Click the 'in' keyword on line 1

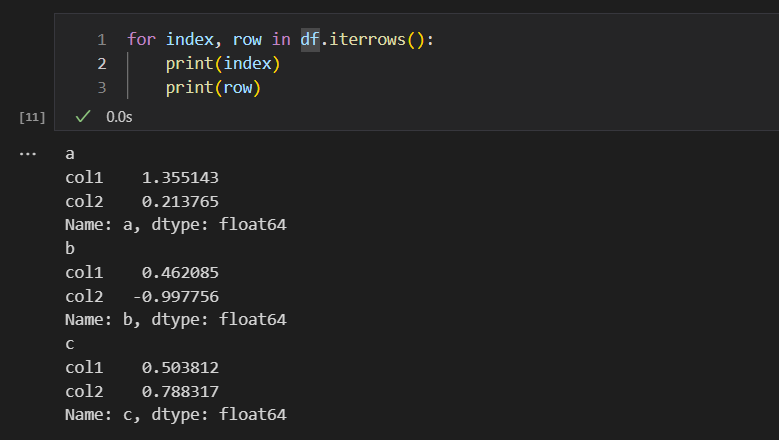point(281,39)
